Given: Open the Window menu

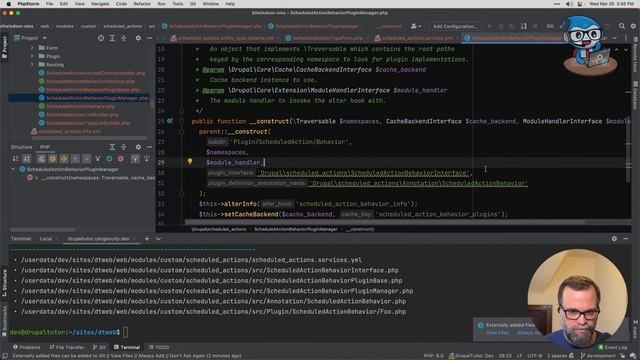Looking at the screenshot, I should pyautogui.click(x=211, y=4).
